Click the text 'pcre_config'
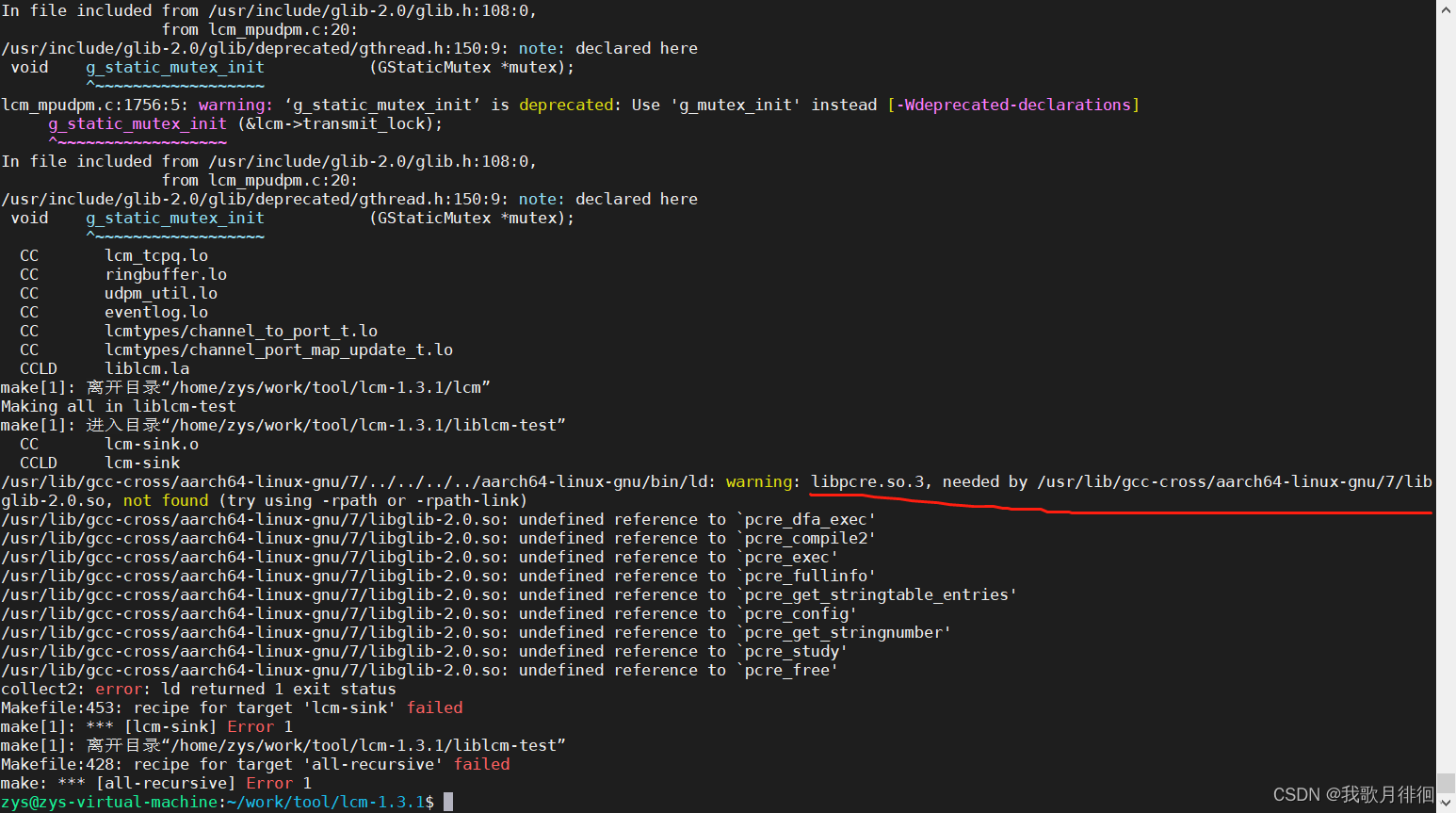Viewport: 1456px width, 813px height. pos(797,613)
